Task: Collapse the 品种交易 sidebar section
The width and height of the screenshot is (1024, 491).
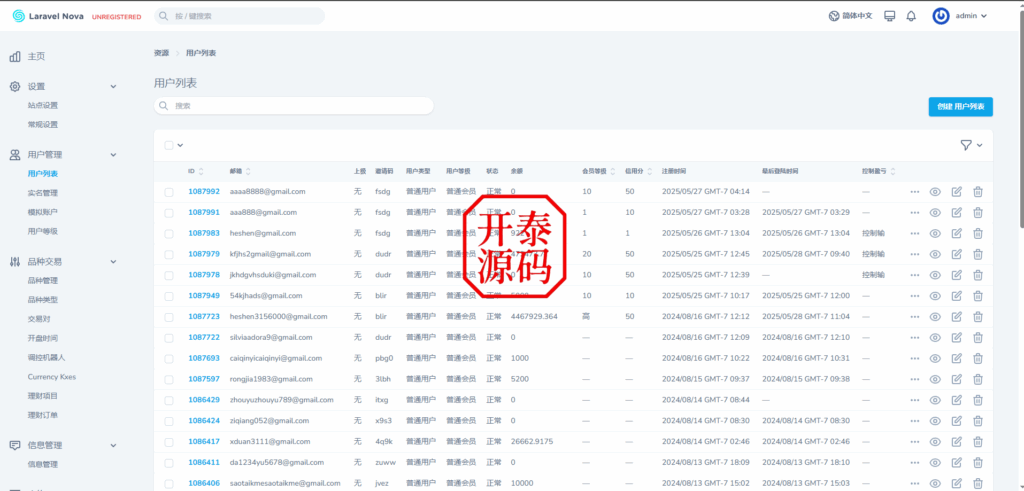Action: coord(113,262)
